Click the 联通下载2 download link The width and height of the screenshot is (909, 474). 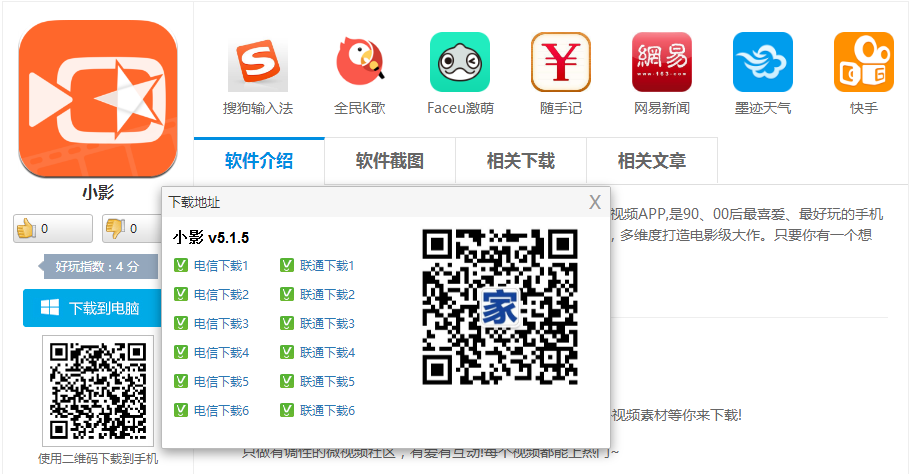pos(327,294)
